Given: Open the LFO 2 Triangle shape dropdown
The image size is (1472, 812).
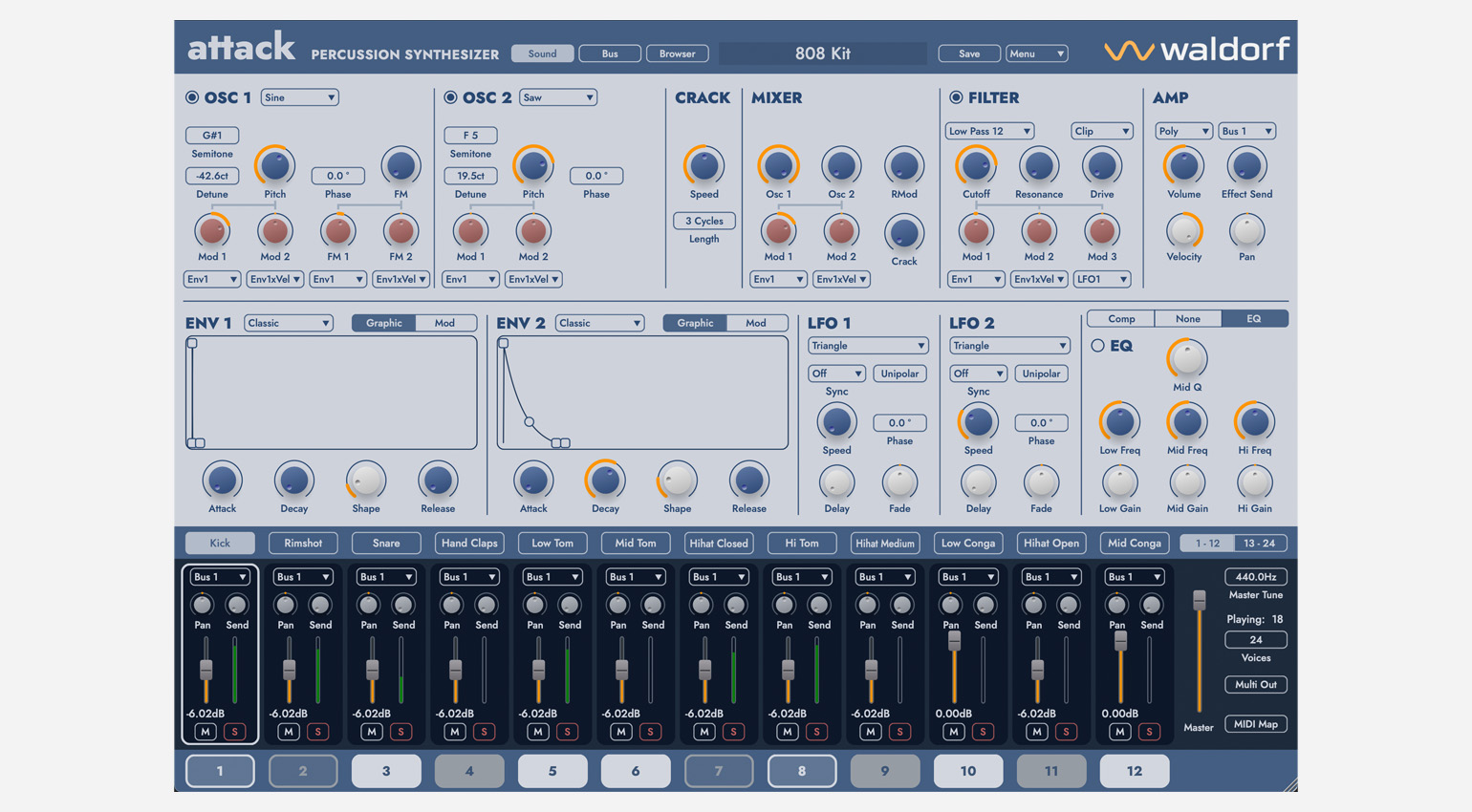Looking at the screenshot, I should coord(1008,346).
